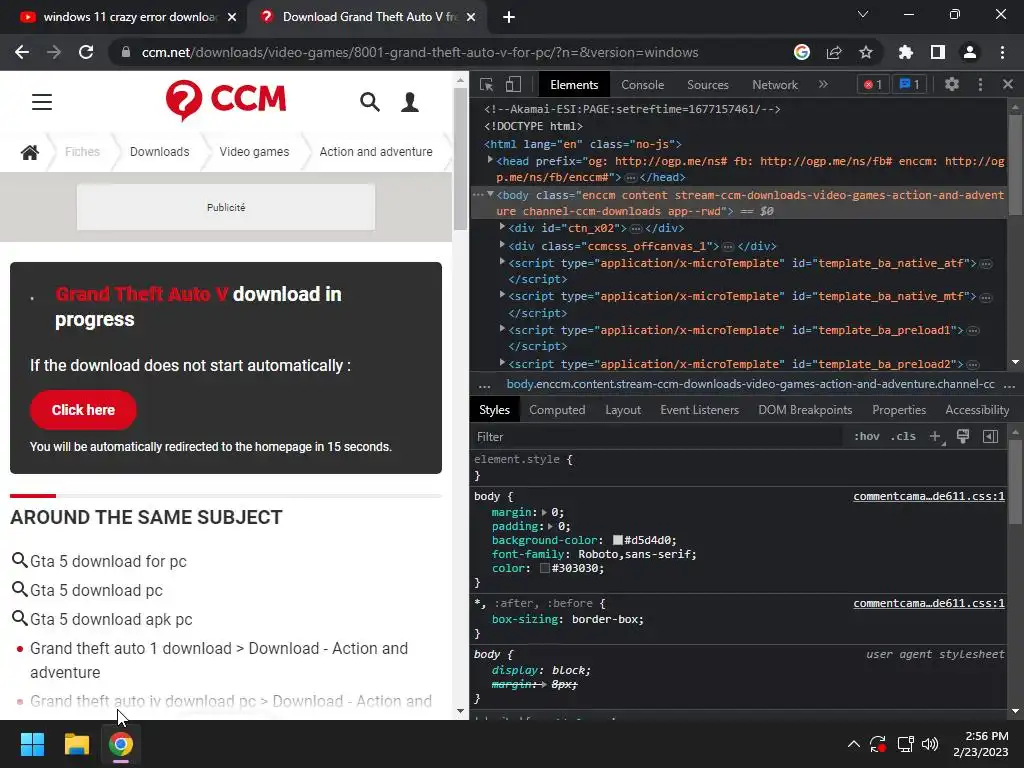This screenshot has height=768, width=1024.
Task: Open the CCM user account icon
Action: pos(410,102)
